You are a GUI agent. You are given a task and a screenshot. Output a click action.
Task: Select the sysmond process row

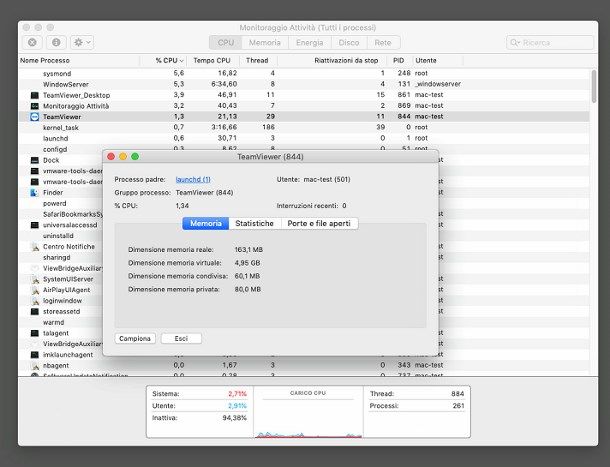pos(304,73)
